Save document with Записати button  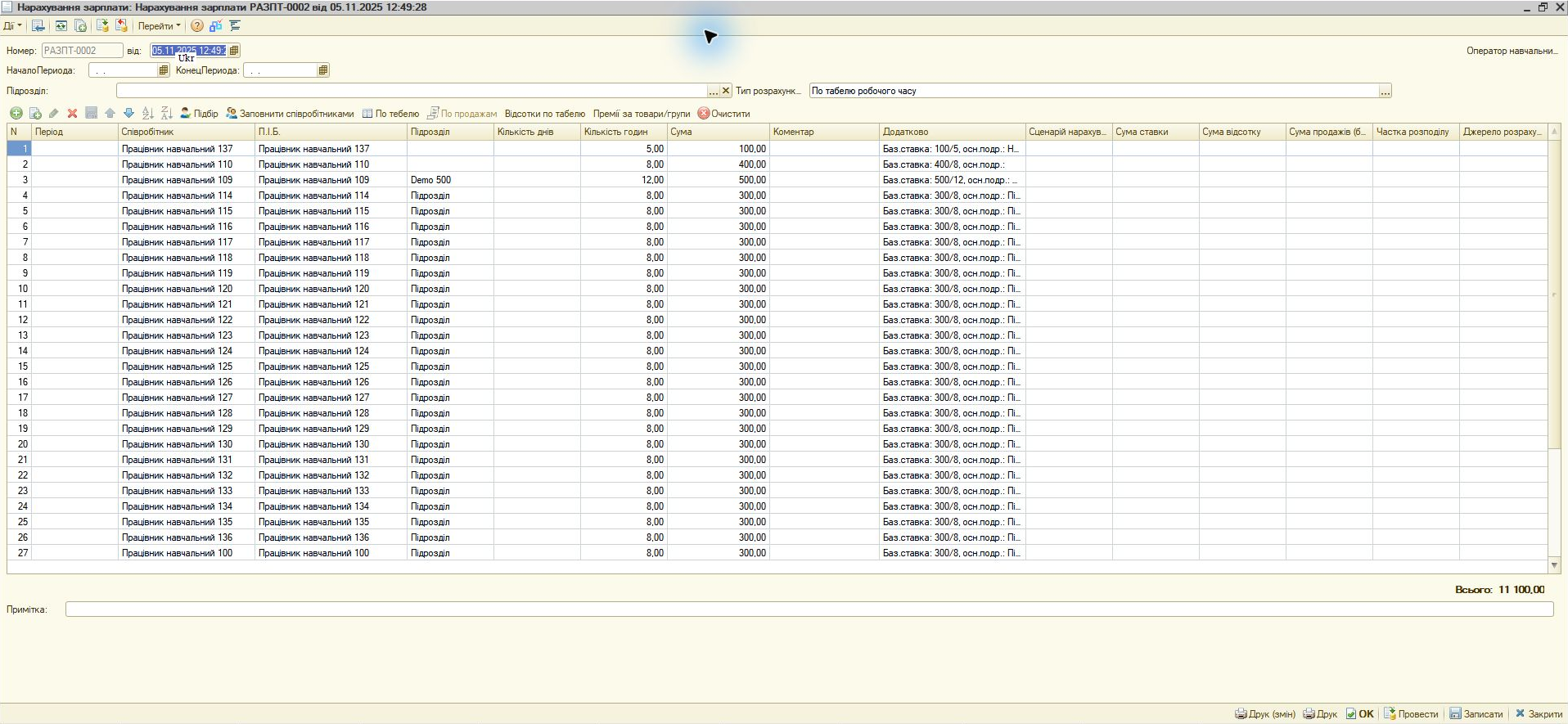tap(1476, 714)
